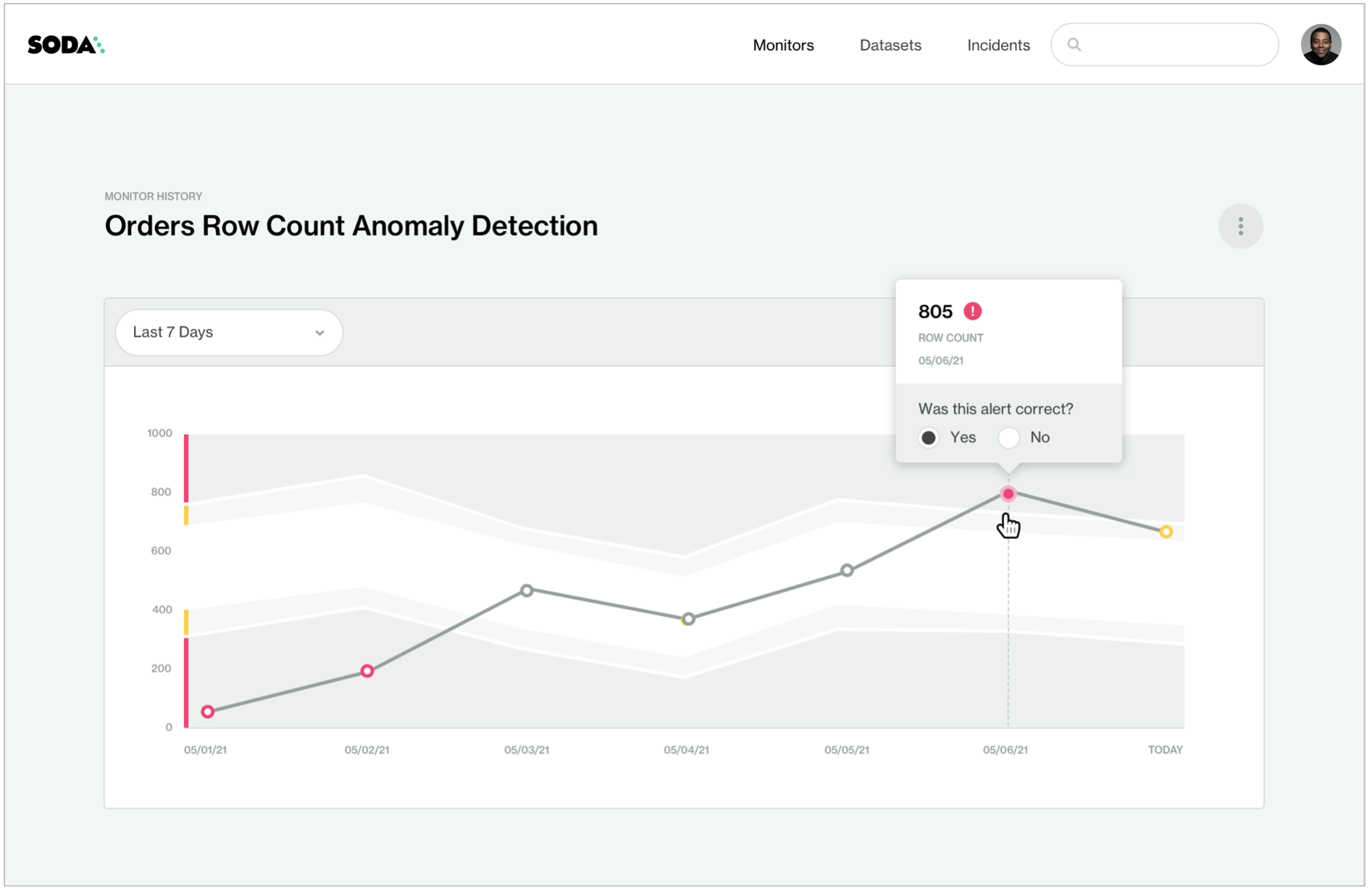Select the 05/06/21 highlighted anomaly point

pyautogui.click(x=1008, y=494)
